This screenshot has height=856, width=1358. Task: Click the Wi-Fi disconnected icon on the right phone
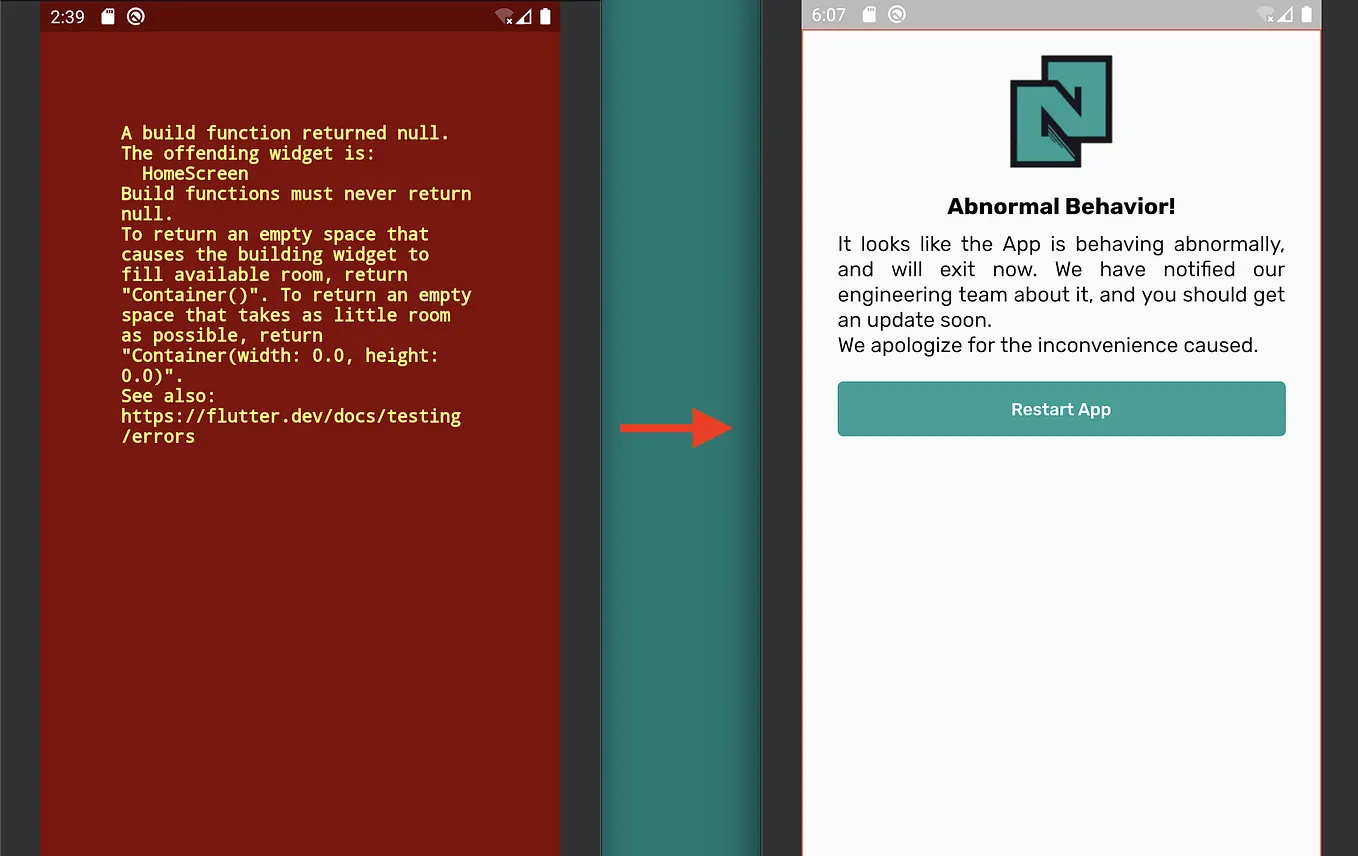pos(1266,15)
